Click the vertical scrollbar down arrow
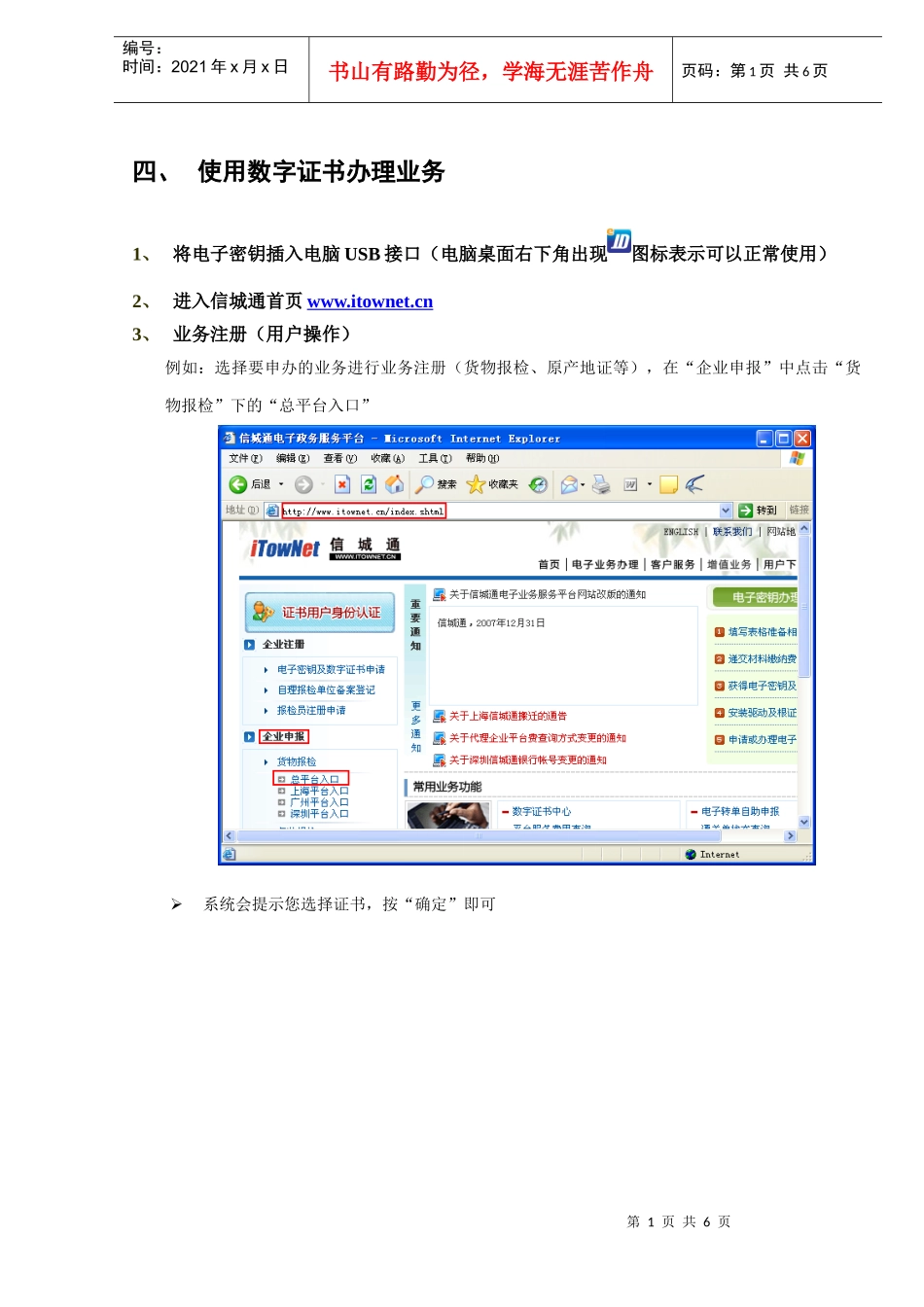 coord(804,823)
